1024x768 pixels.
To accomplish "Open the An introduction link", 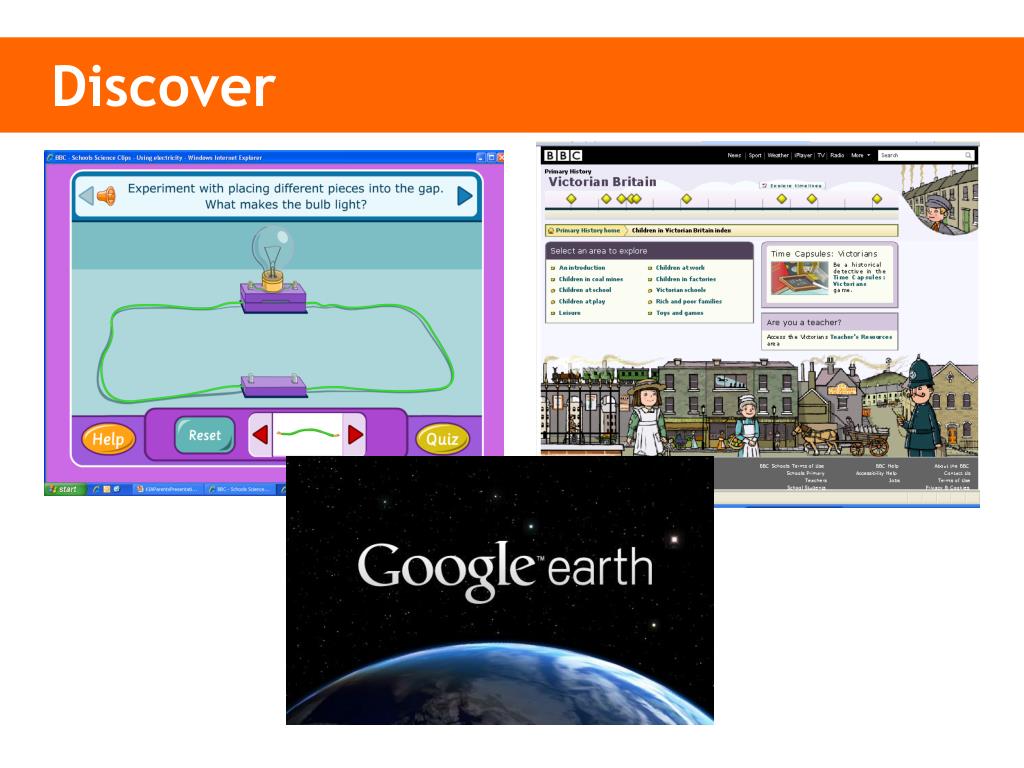I will click(x=582, y=268).
